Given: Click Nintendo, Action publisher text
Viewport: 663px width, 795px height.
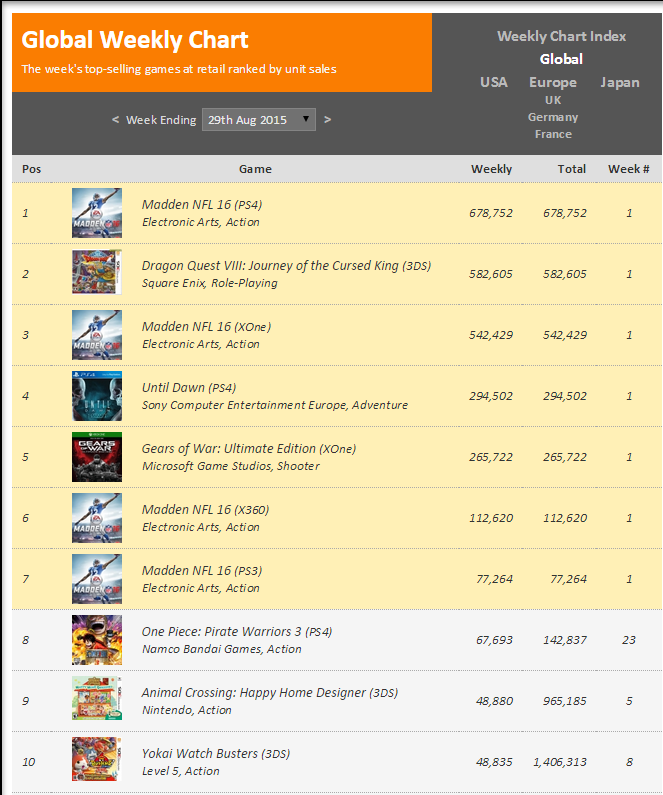Looking at the screenshot, I should [187, 710].
